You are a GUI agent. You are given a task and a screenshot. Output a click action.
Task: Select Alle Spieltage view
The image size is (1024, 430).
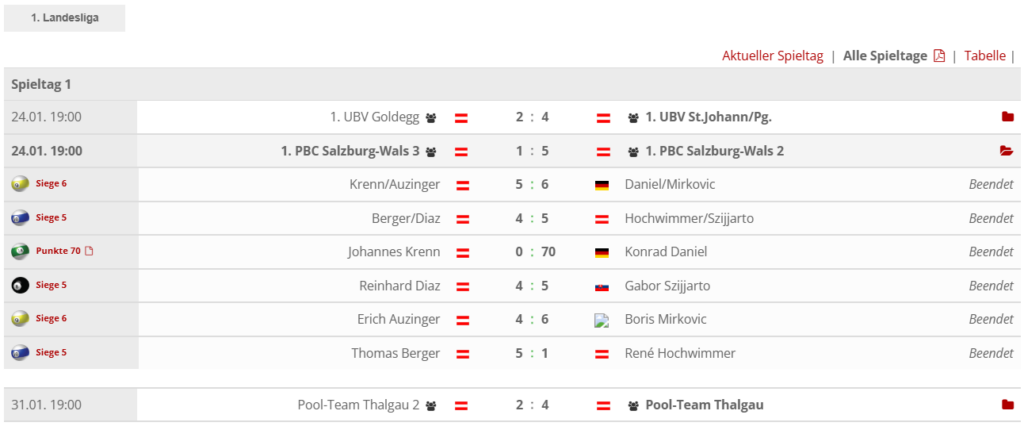pos(885,56)
